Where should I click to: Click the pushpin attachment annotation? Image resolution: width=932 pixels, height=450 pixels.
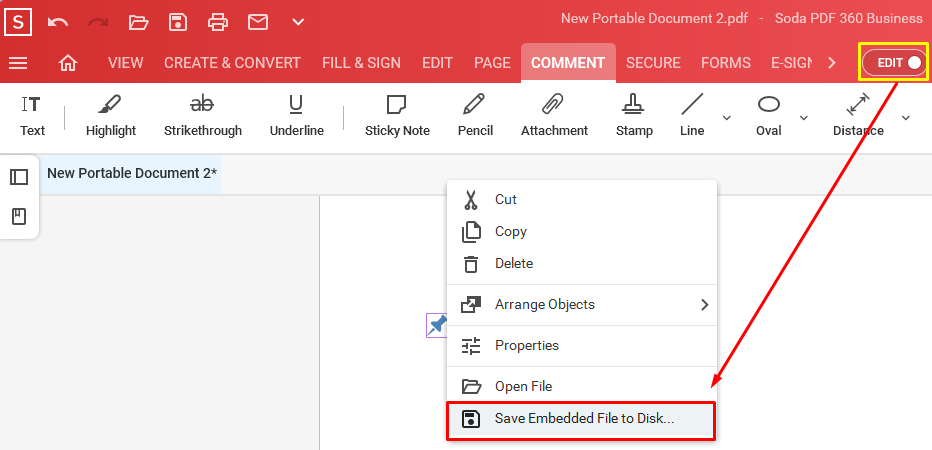pos(437,325)
